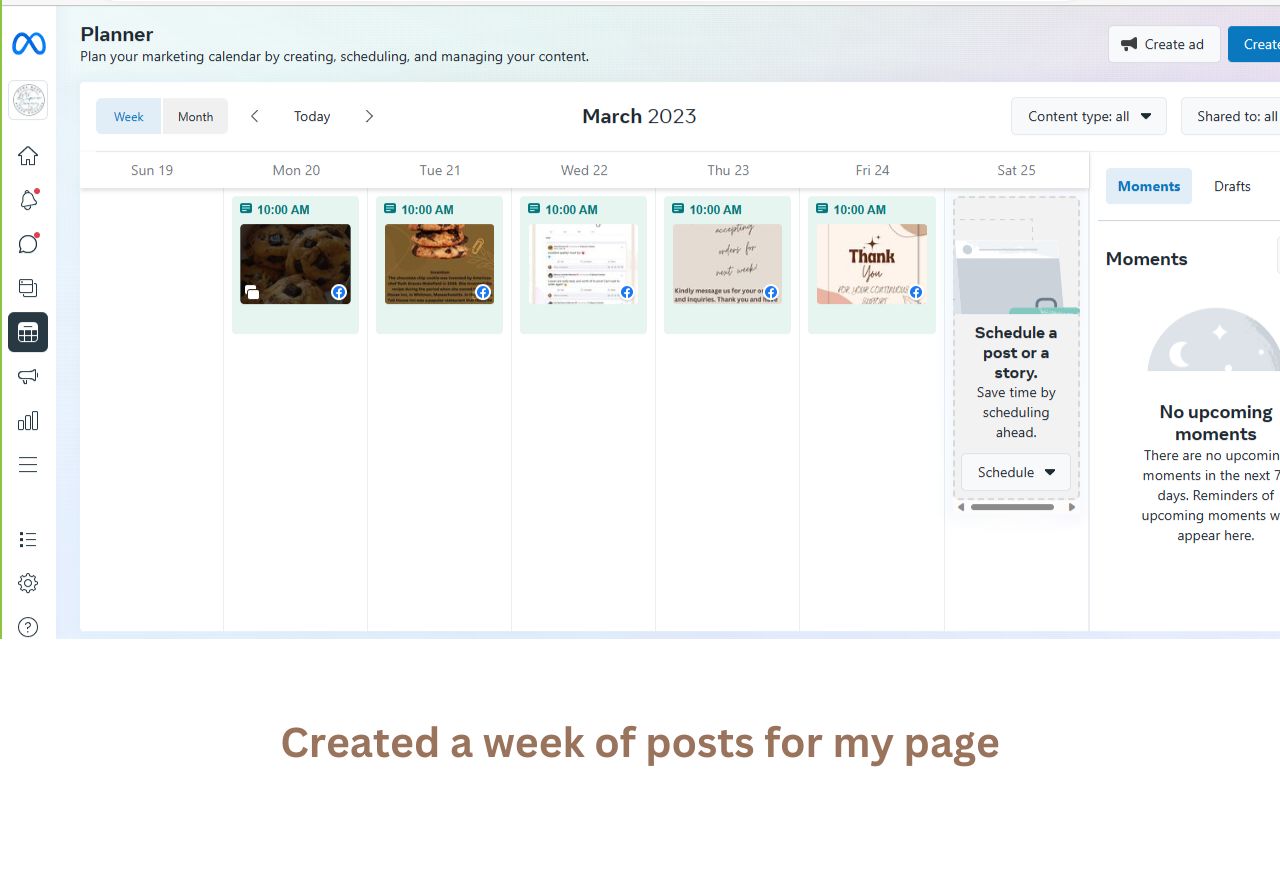Screen dimensions: 1280x885
Task: Select the Moments tab
Action: 1149,186
